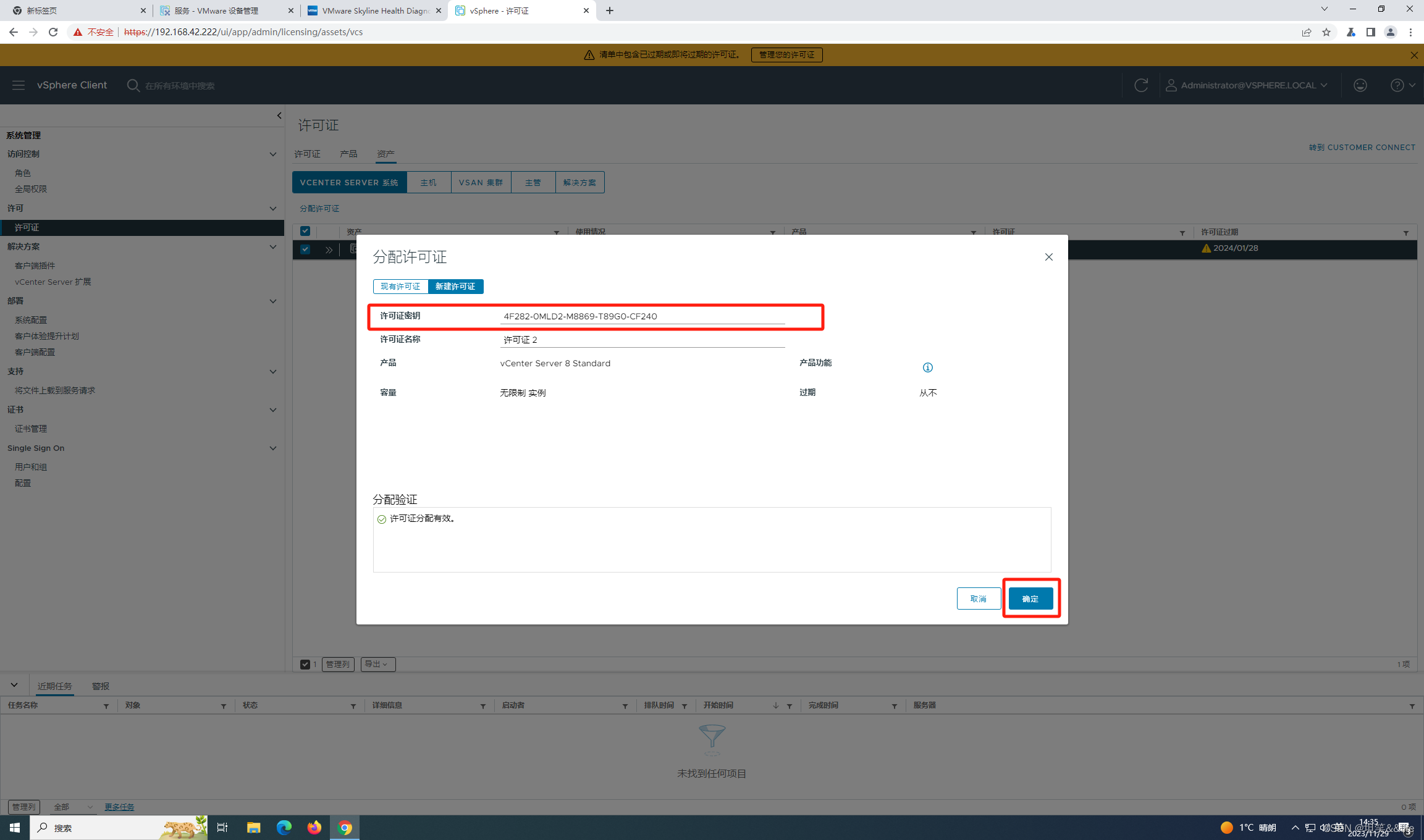Open Chrome three-dot menu
This screenshot has height=840, width=1424.
(x=1410, y=32)
